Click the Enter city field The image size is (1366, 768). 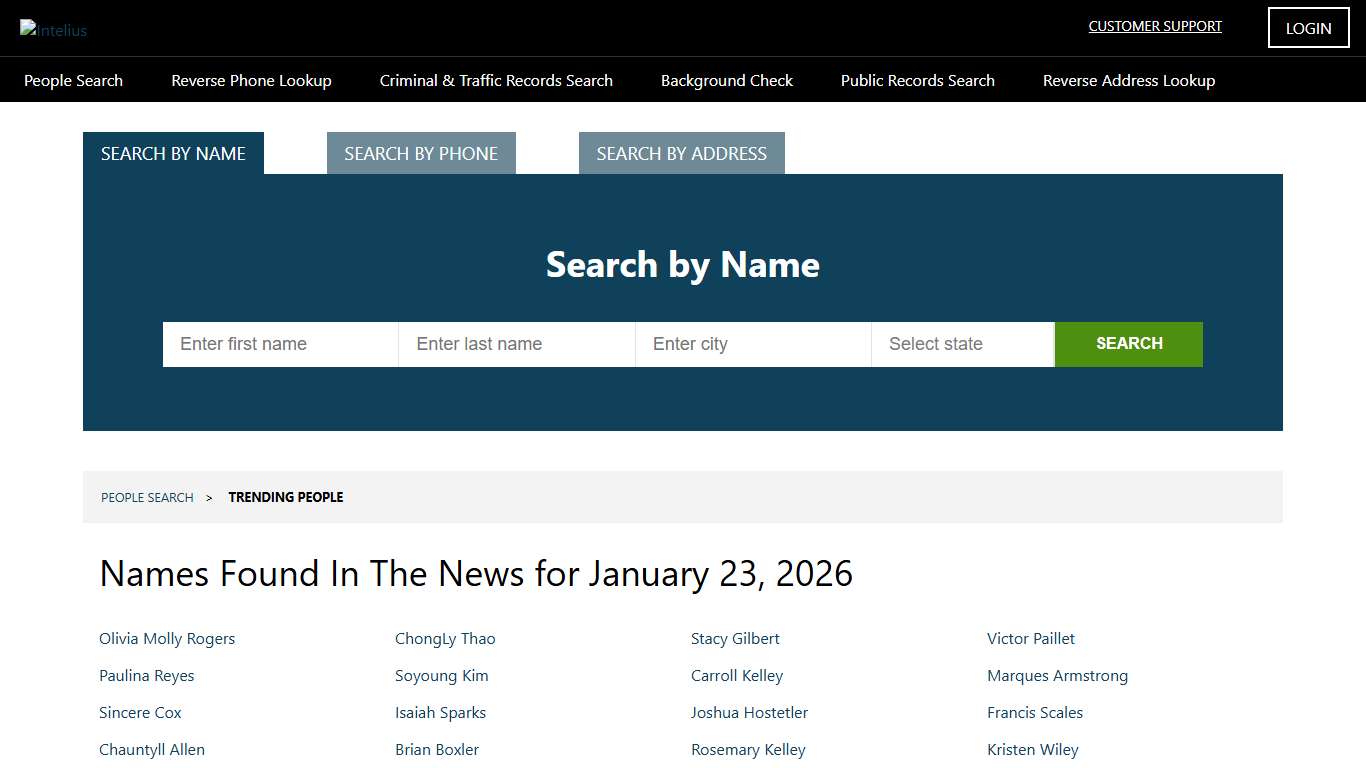pos(753,344)
